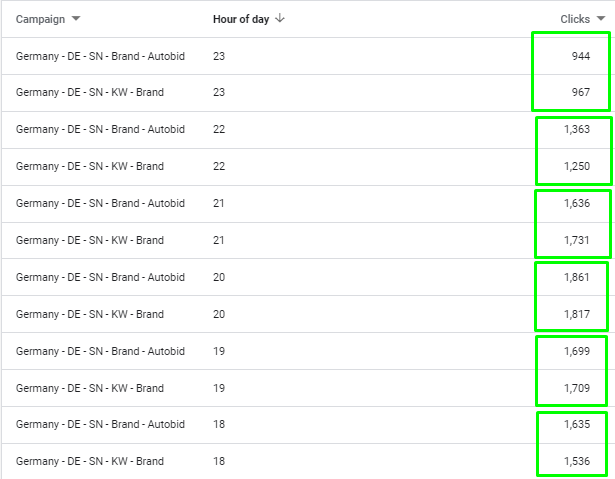
Task: Open the Autobid campaign in the hour 23 row
Action: (x=100, y=56)
